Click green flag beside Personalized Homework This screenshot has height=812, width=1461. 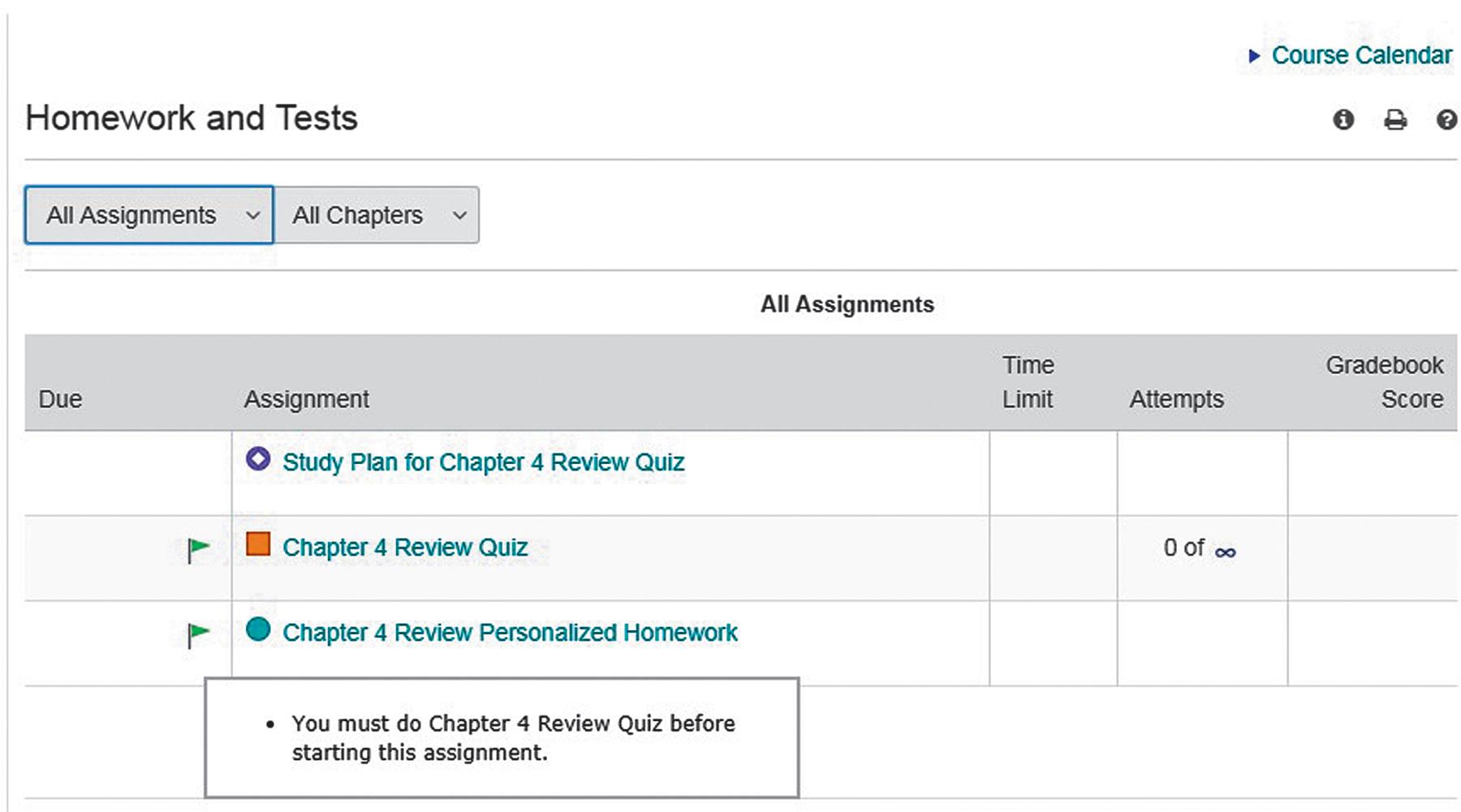(x=198, y=634)
